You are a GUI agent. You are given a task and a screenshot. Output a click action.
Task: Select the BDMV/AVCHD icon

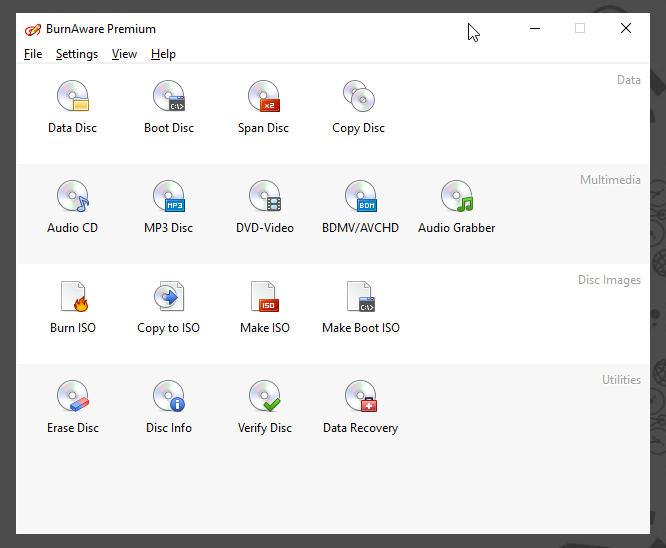pyautogui.click(x=361, y=196)
